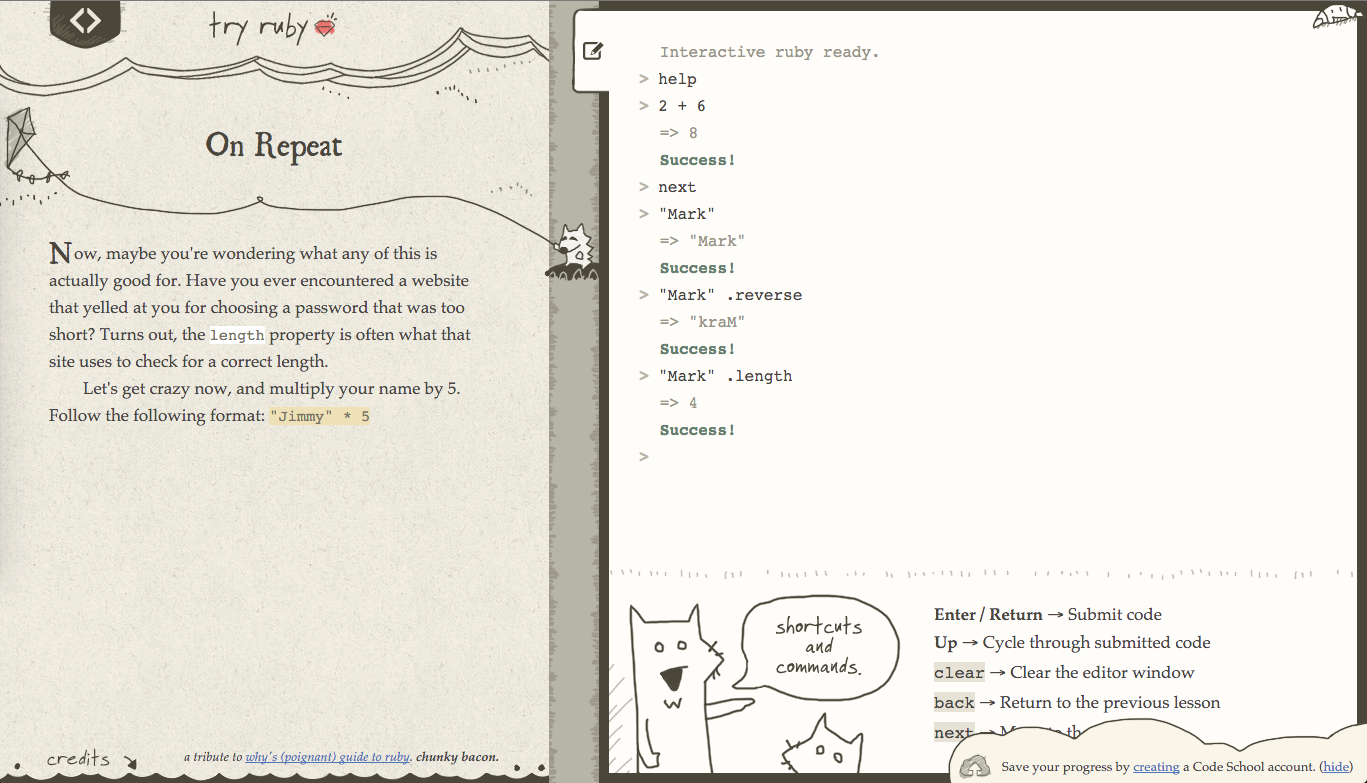Open the pencil edit icon beside console
Screen dimensions: 1367x783
(x=593, y=50)
